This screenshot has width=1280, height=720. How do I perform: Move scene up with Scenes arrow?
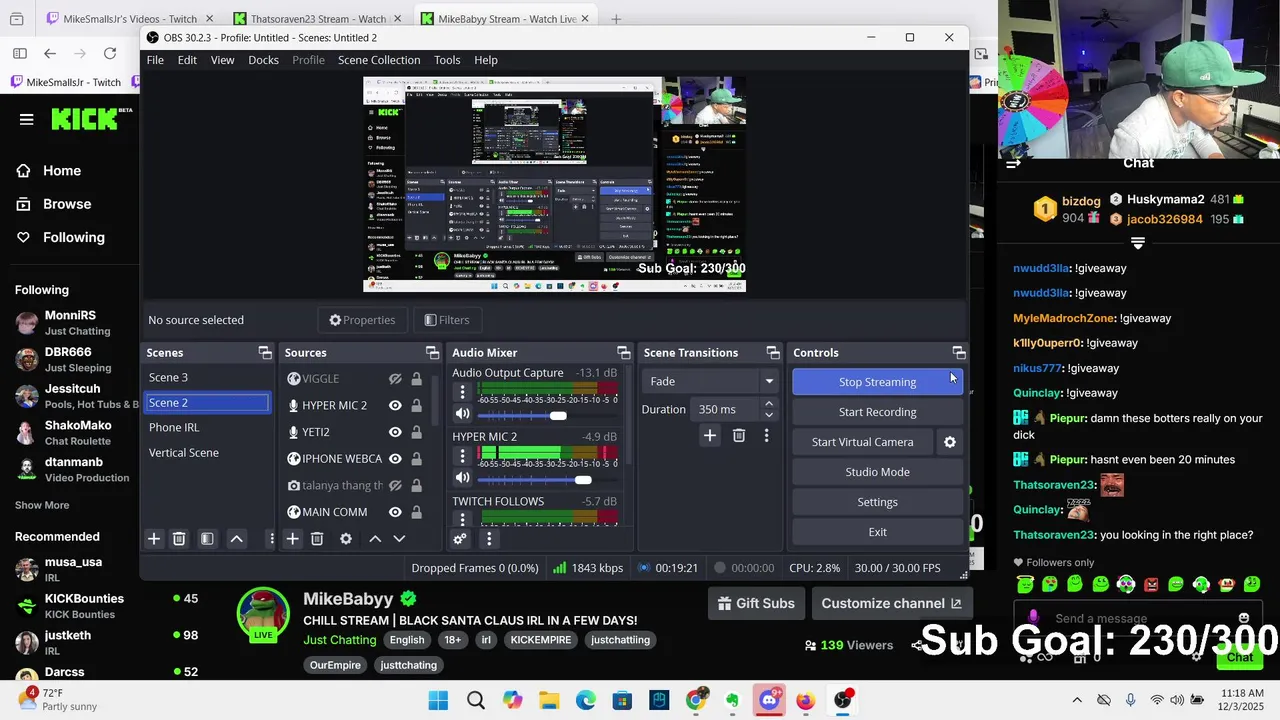point(237,539)
